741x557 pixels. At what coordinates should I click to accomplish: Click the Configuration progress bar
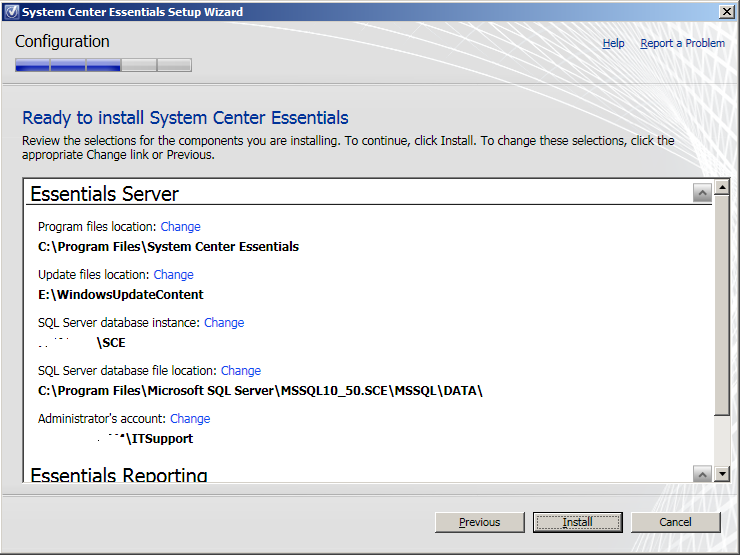[103, 66]
